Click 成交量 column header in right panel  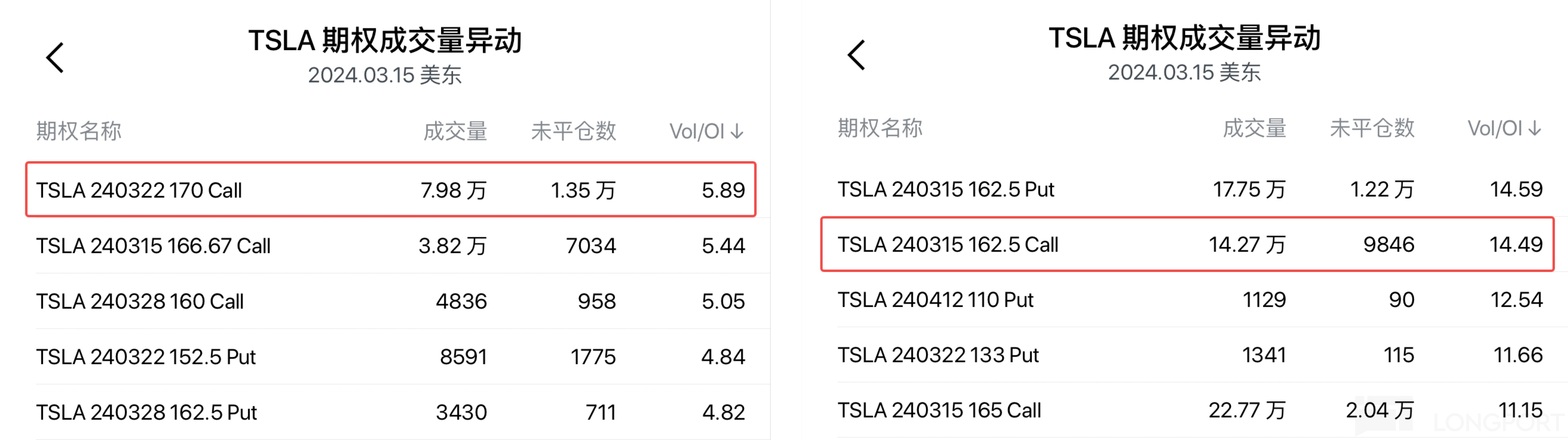[1254, 128]
